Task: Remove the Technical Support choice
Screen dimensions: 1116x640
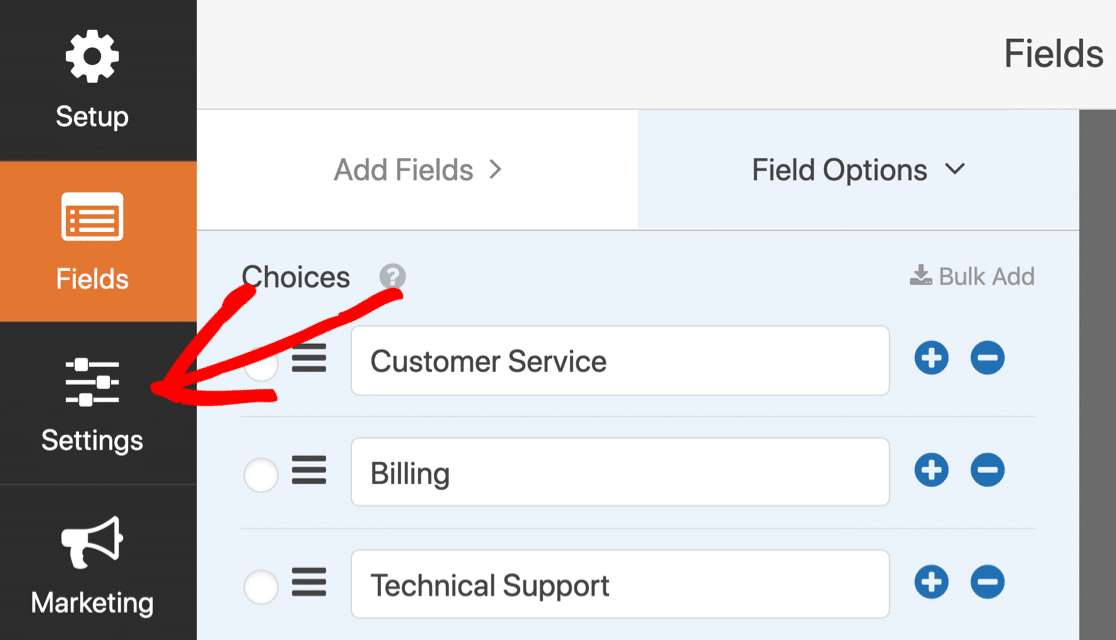Action: click(x=987, y=582)
